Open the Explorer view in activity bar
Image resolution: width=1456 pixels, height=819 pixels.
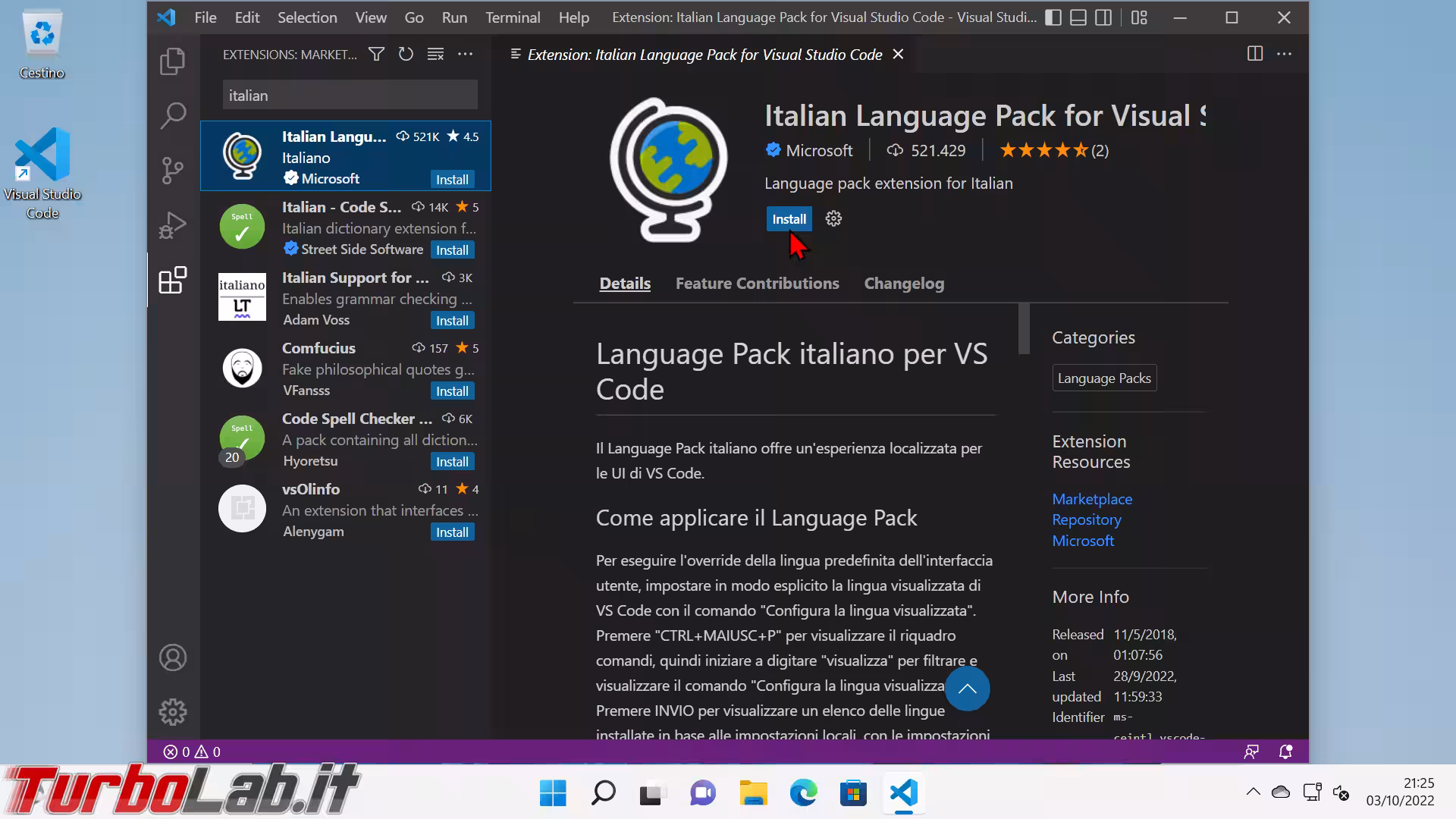(172, 61)
